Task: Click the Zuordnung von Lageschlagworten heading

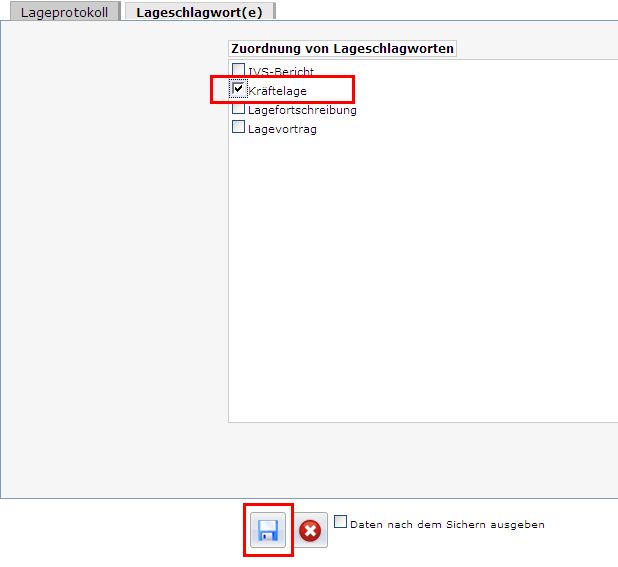Action: click(343, 48)
